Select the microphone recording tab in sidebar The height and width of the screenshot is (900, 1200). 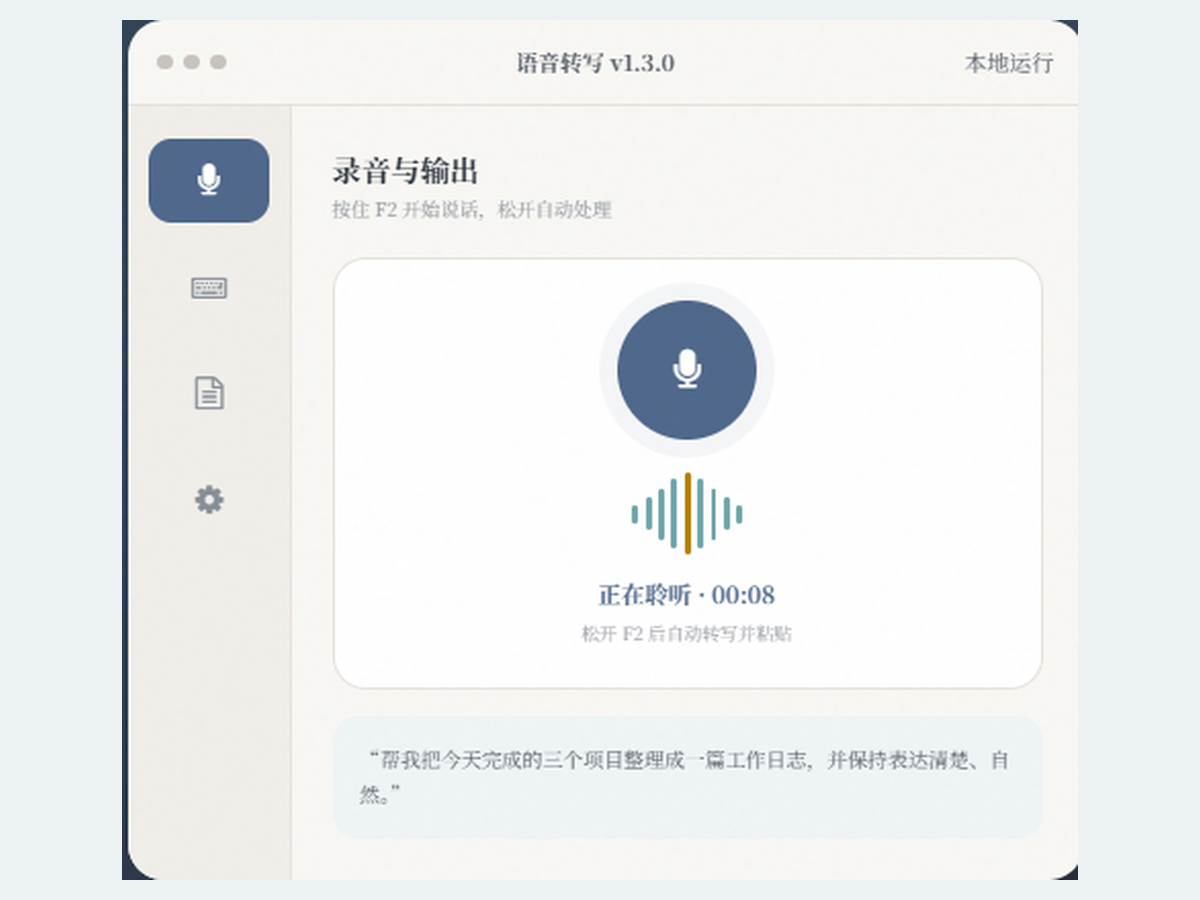click(x=209, y=181)
